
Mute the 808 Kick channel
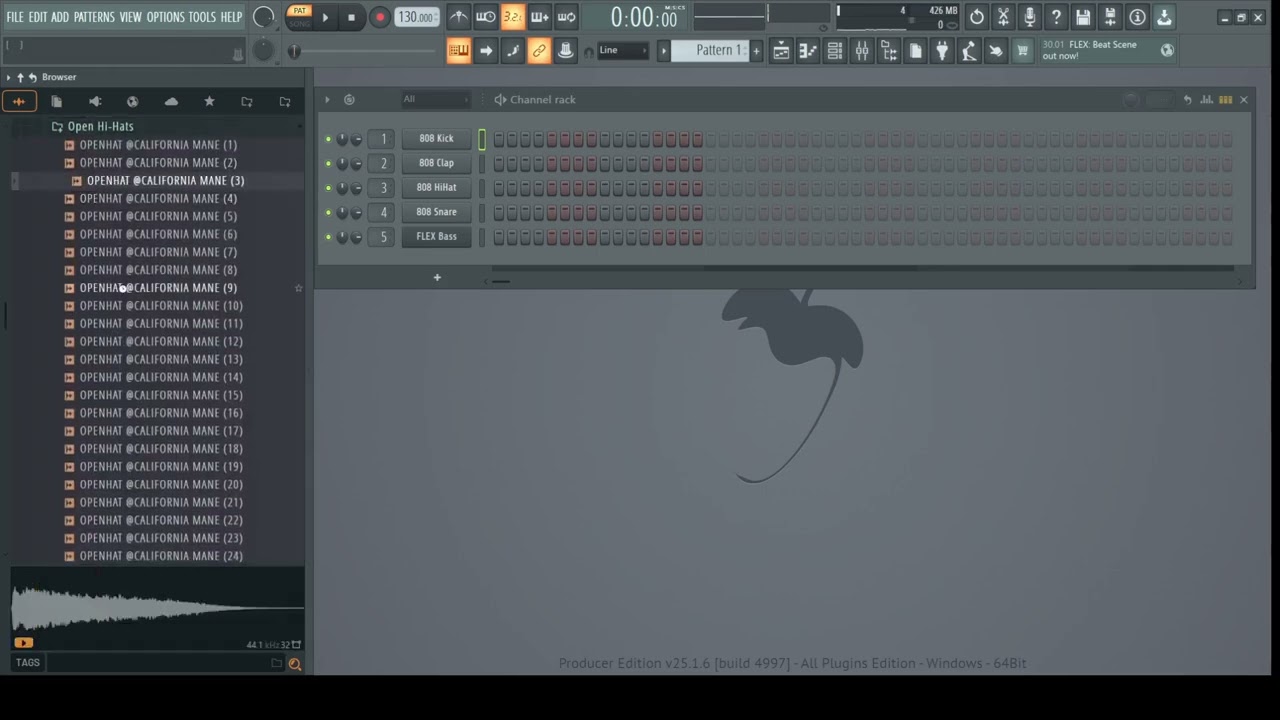point(328,139)
